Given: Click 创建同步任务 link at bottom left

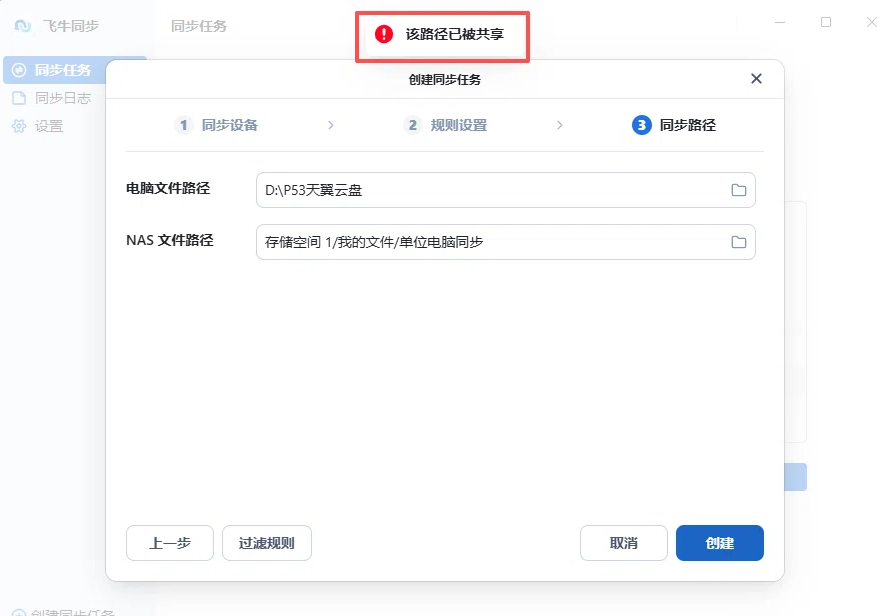Looking at the screenshot, I should pos(63,612).
